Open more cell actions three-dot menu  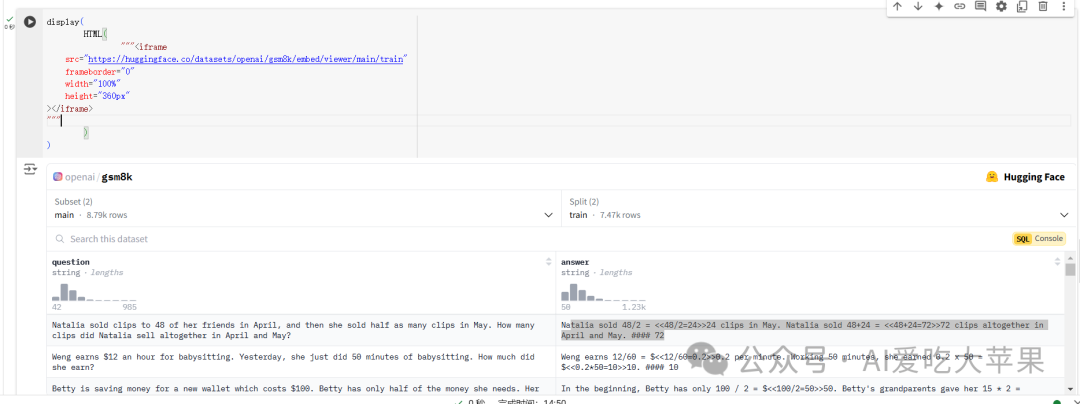click(1064, 6)
